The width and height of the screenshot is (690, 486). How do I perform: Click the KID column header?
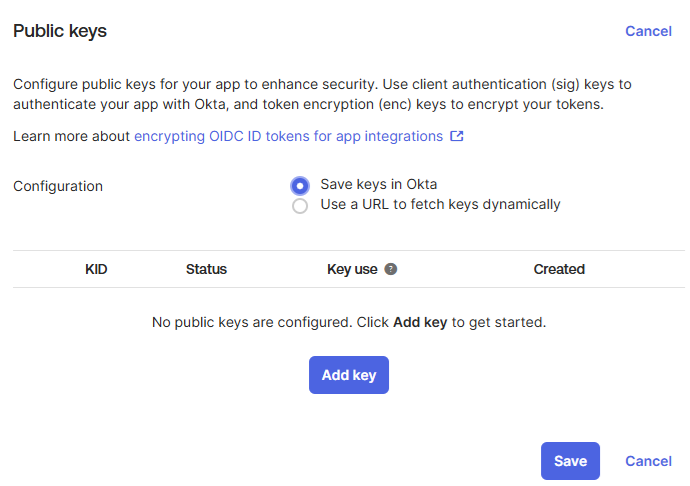tap(96, 269)
